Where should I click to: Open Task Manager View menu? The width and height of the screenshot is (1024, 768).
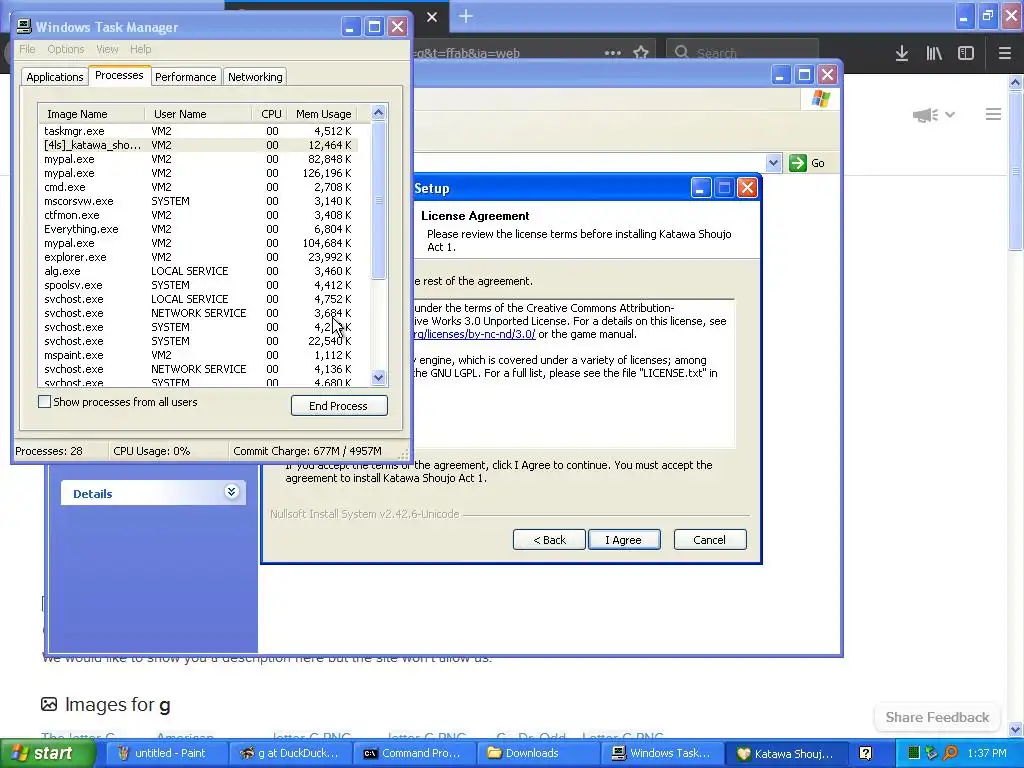click(x=107, y=49)
